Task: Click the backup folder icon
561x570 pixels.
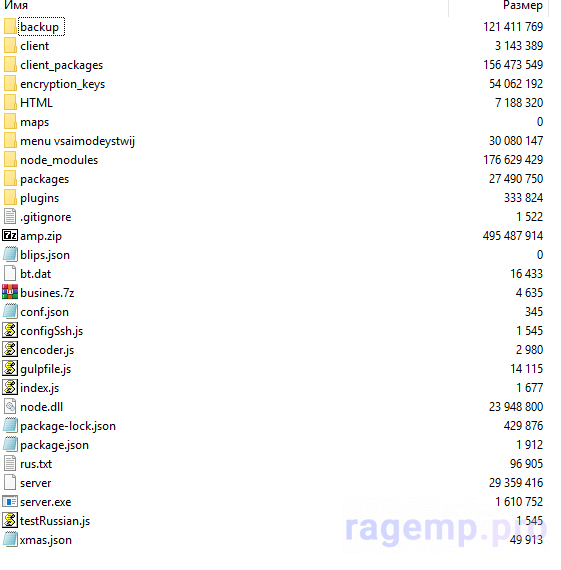Action: coord(10,27)
